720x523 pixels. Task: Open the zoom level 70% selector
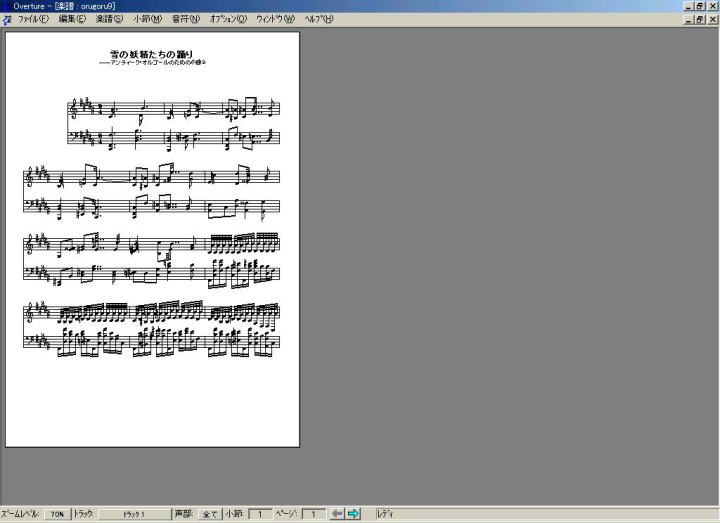(57, 514)
